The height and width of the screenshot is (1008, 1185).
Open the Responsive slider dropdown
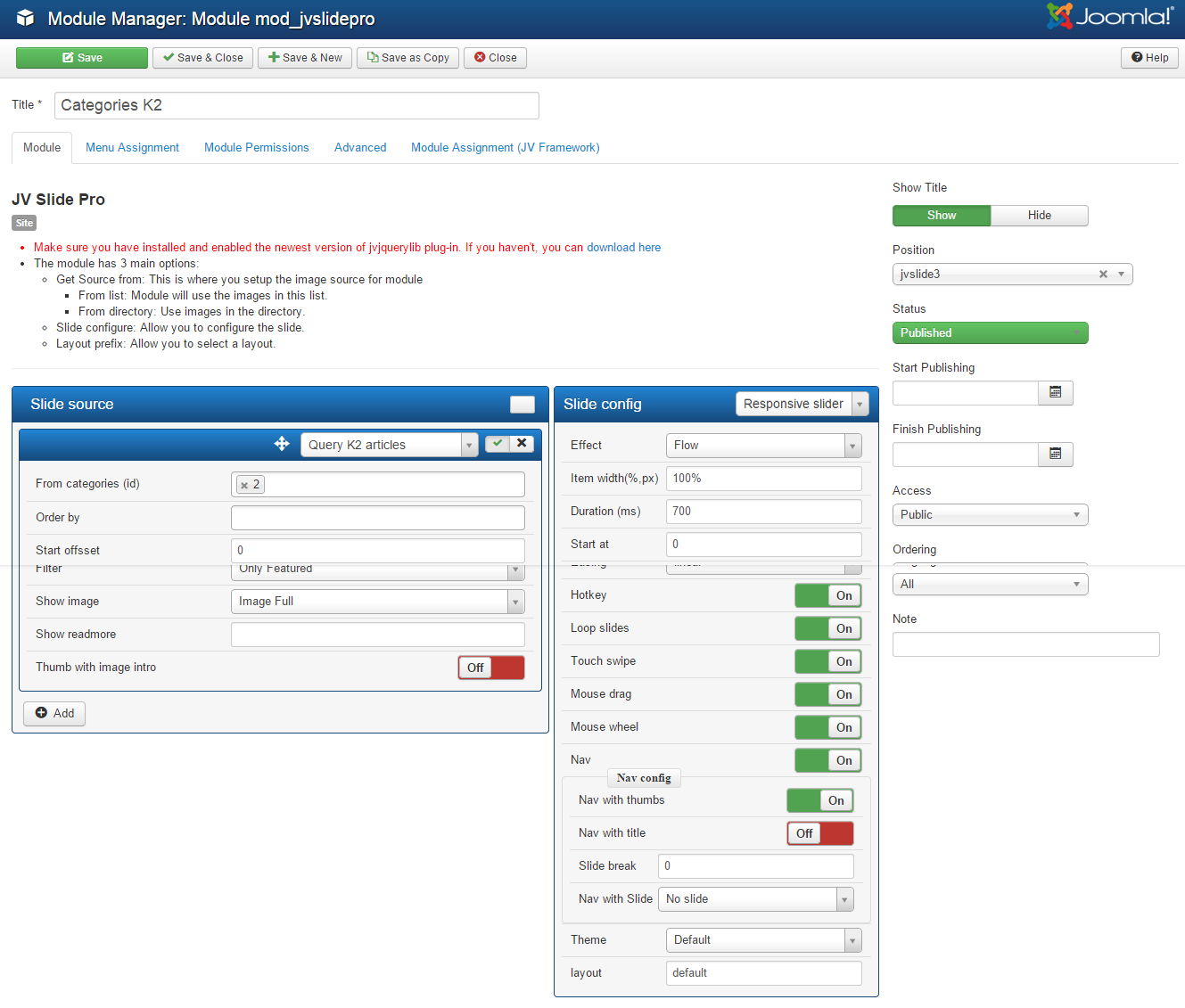pos(802,404)
